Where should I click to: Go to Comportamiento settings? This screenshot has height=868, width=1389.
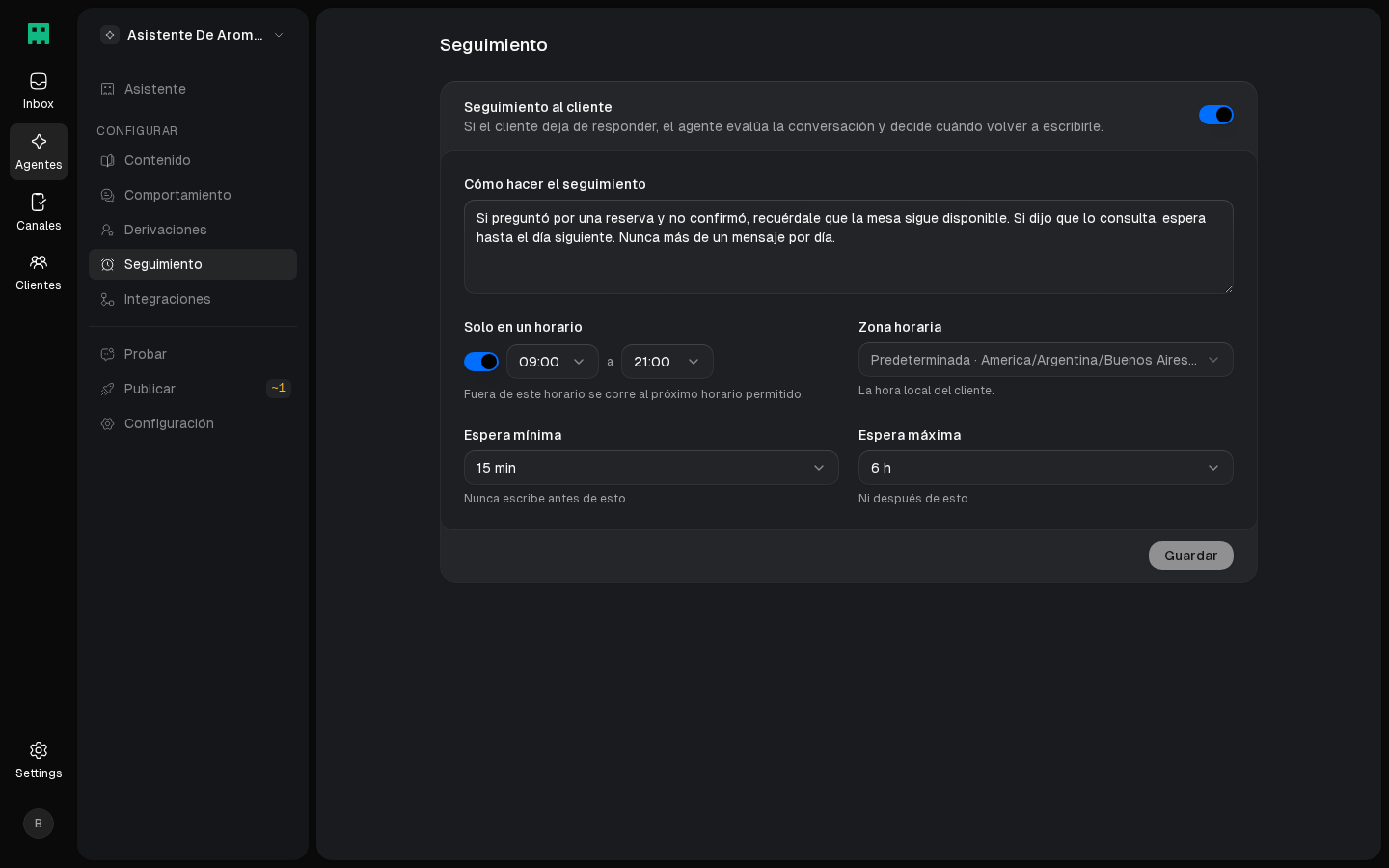(x=193, y=195)
